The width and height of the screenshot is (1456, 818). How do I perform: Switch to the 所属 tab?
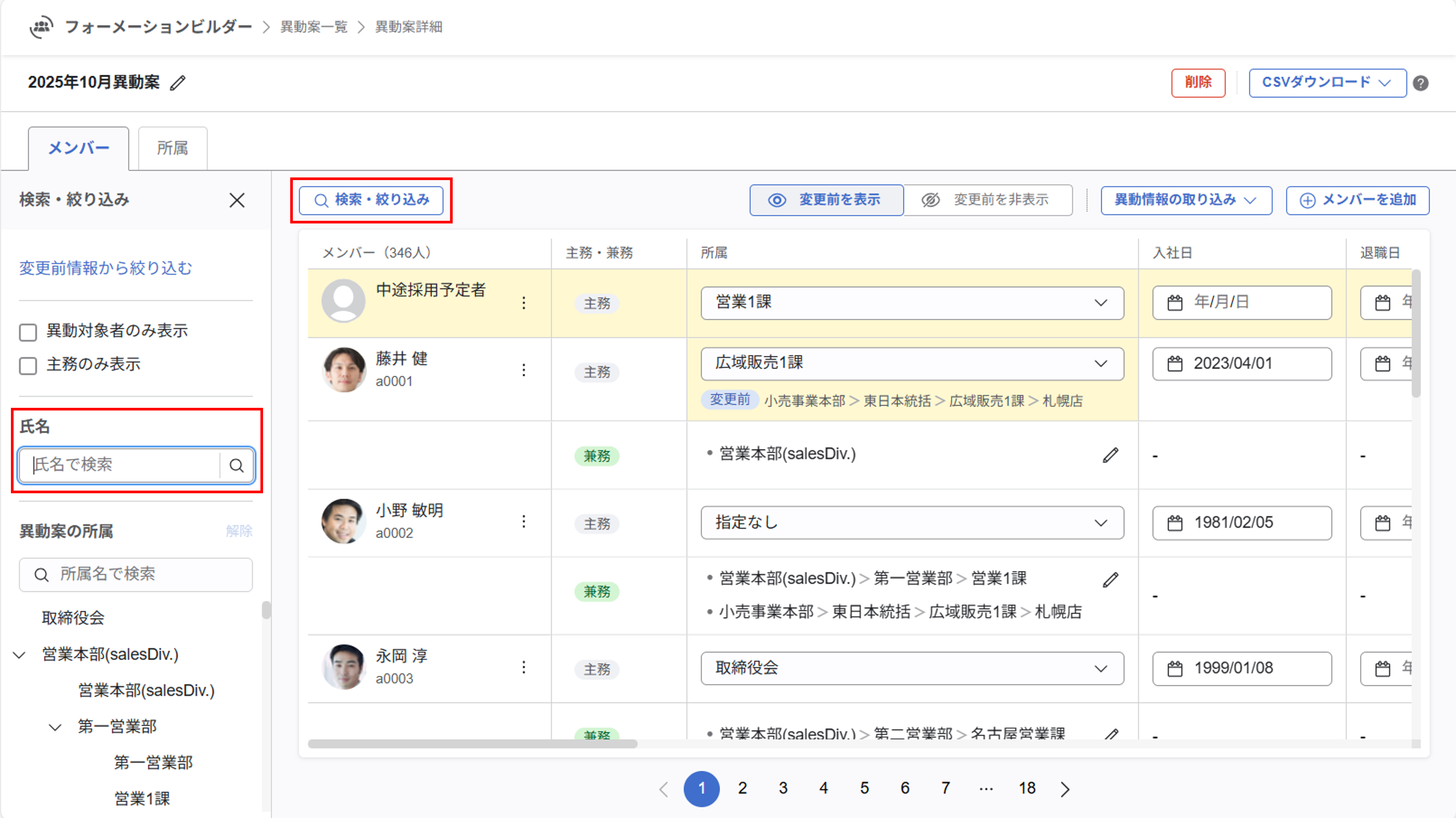[x=172, y=148]
